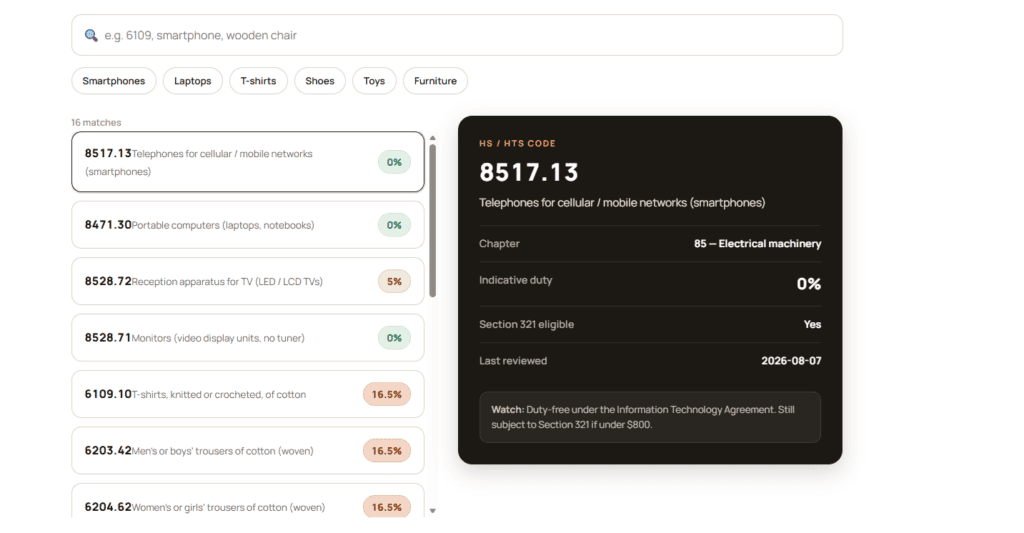This screenshot has width=1024, height=533.
Task: Click the 5% duty badge on 8528.72
Action: click(x=394, y=282)
